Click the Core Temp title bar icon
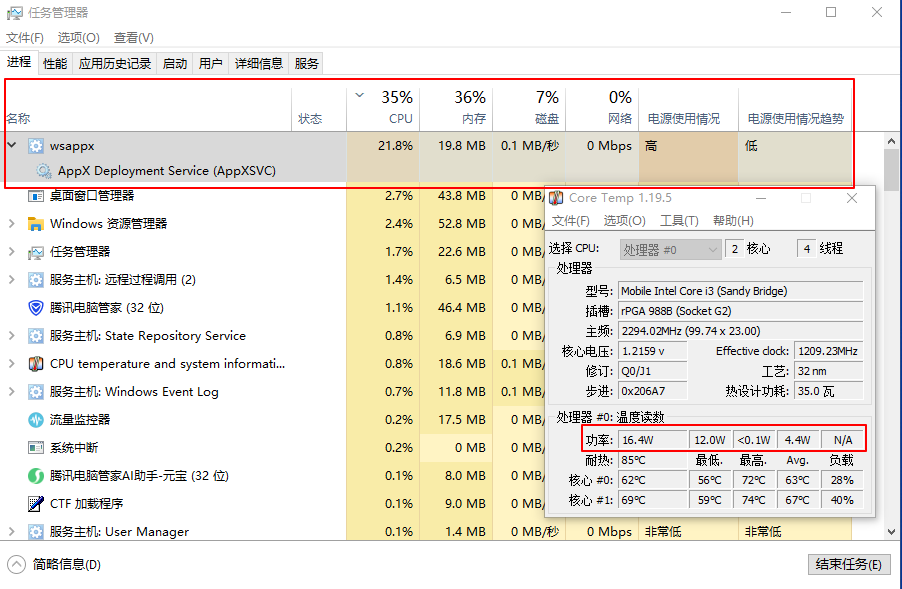This screenshot has height=589, width=902. 556,198
